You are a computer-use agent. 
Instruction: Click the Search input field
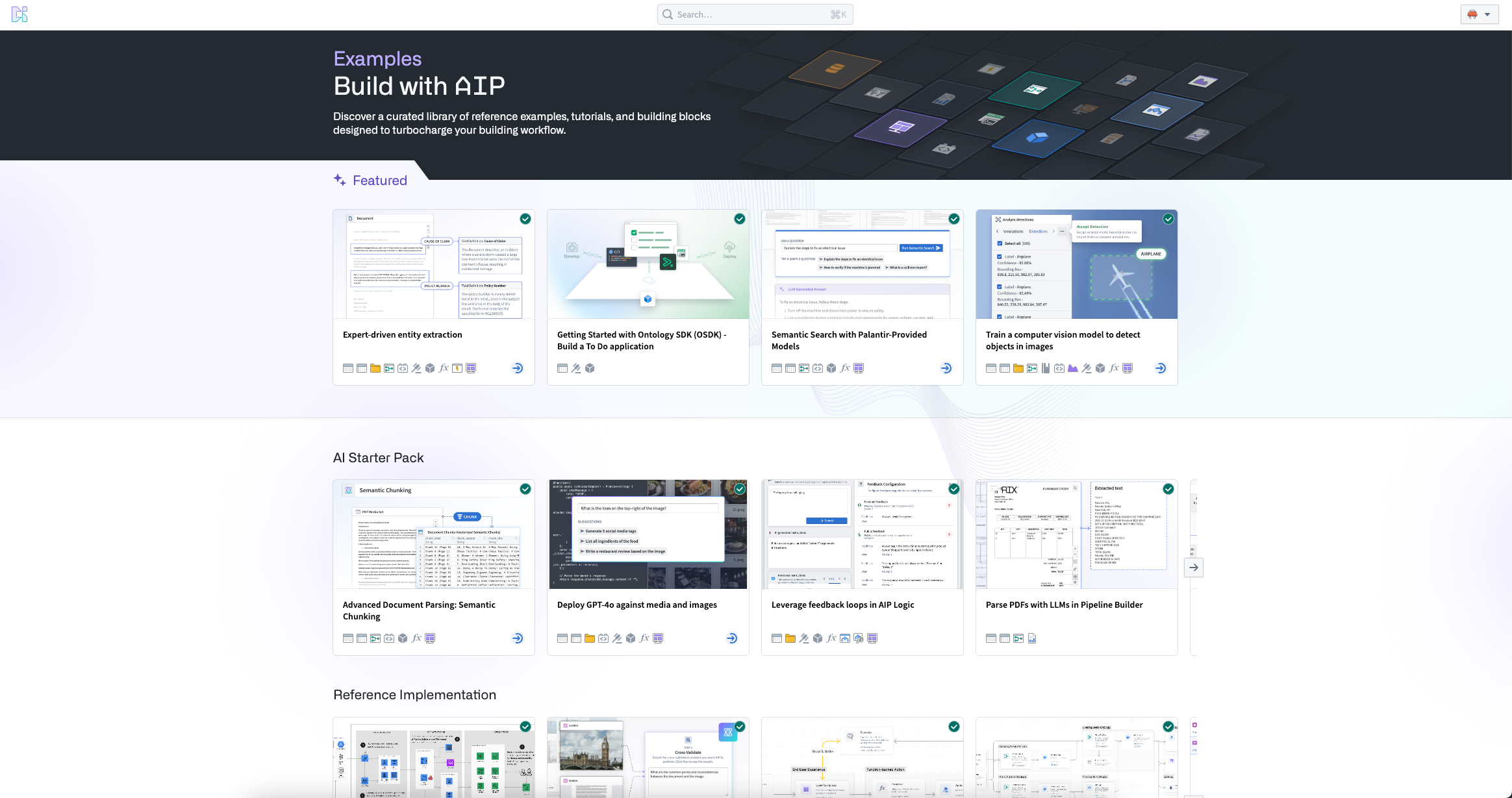(x=755, y=14)
